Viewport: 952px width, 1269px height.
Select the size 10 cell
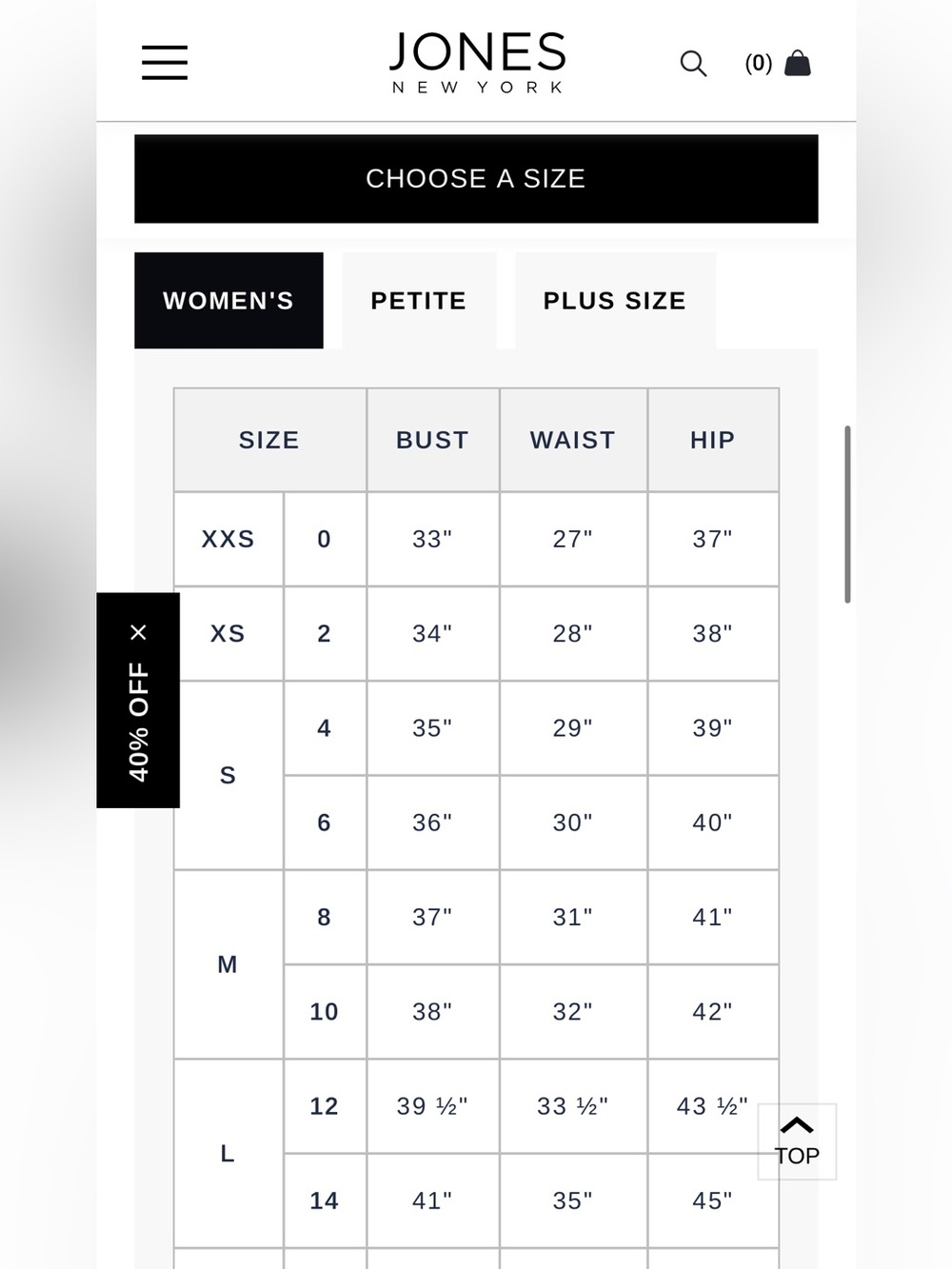324,1011
